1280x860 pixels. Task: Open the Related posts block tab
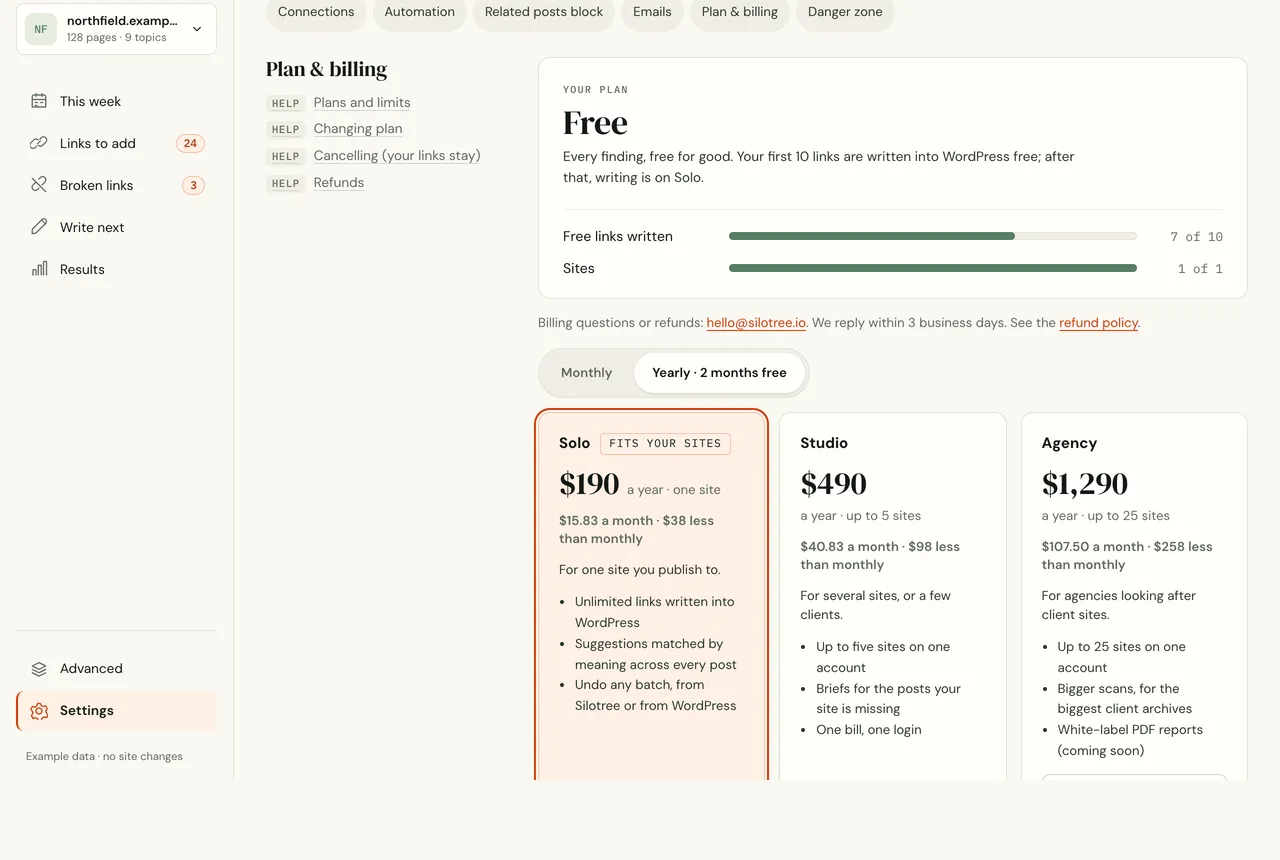point(544,12)
